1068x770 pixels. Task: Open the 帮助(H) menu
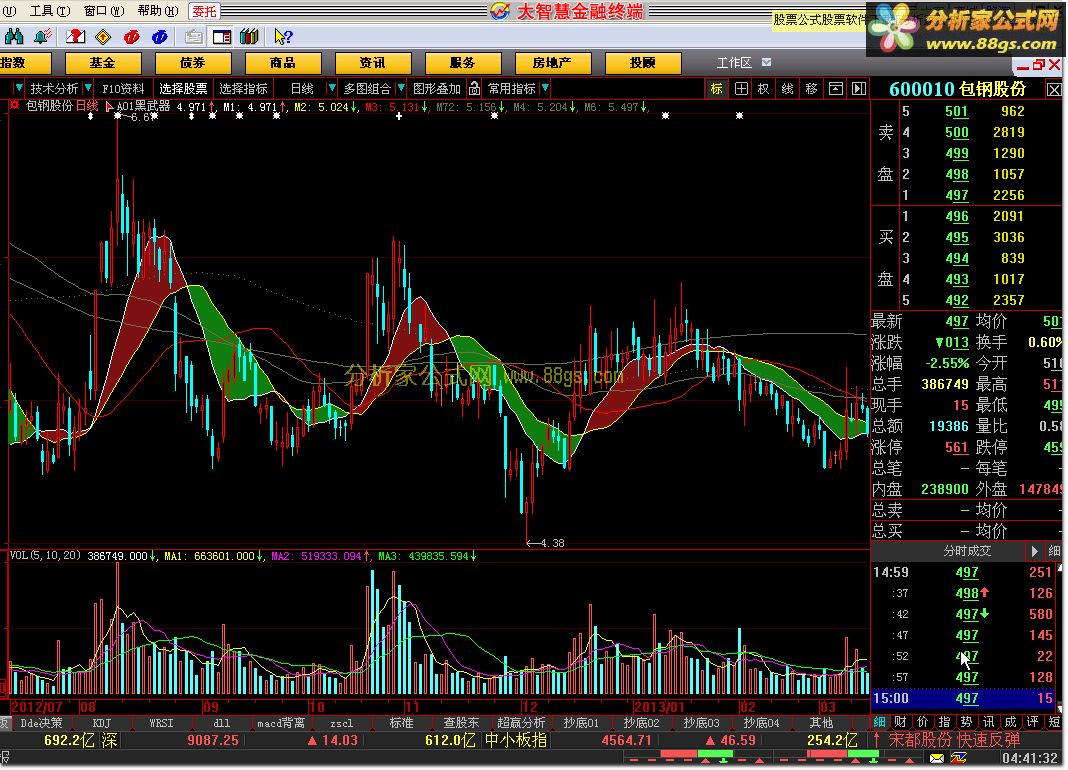click(157, 11)
